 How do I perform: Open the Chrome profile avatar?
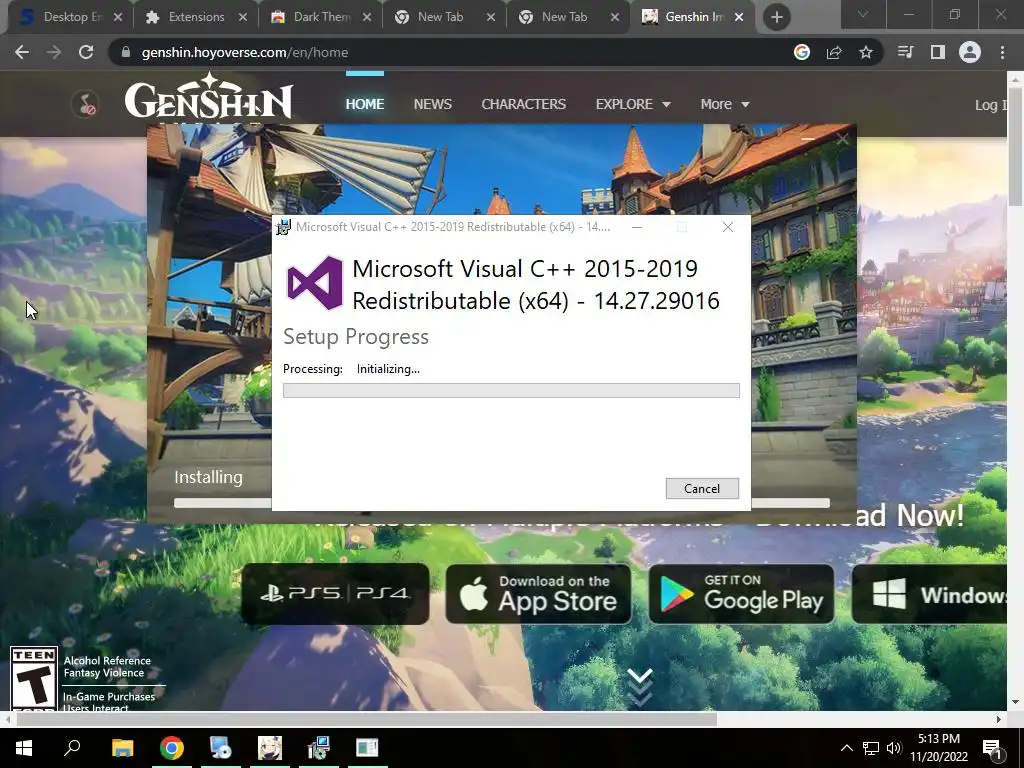tap(970, 52)
